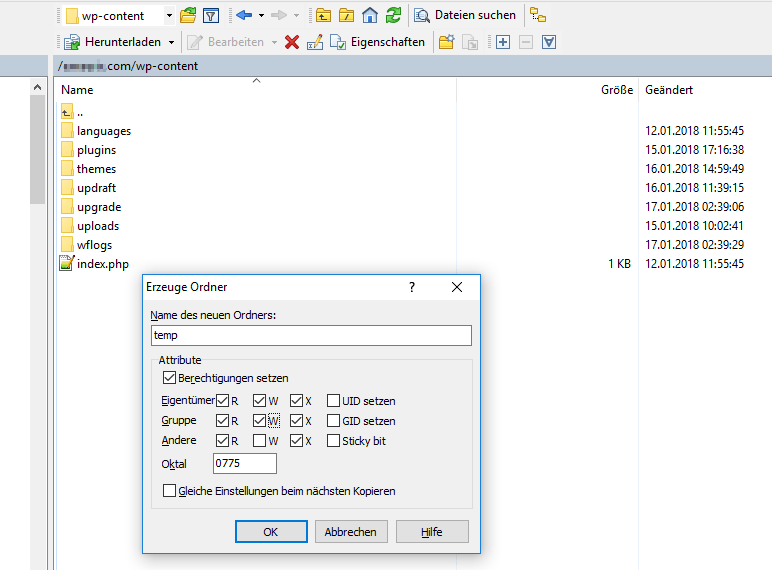The image size is (772, 570).
Task: Click the updraft folder icon
Action: tap(67, 187)
